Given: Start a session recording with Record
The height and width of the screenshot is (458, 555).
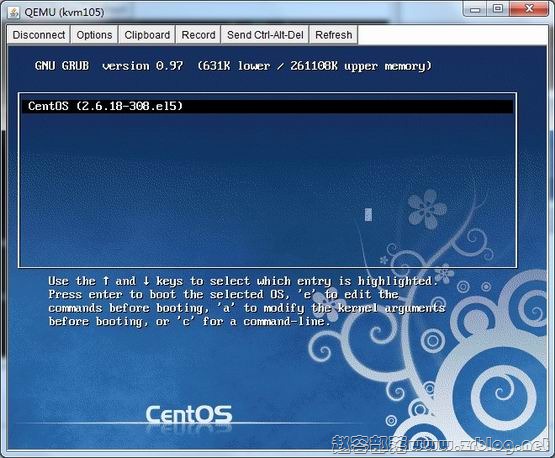Looking at the screenshot, I should tap(198, 35).
